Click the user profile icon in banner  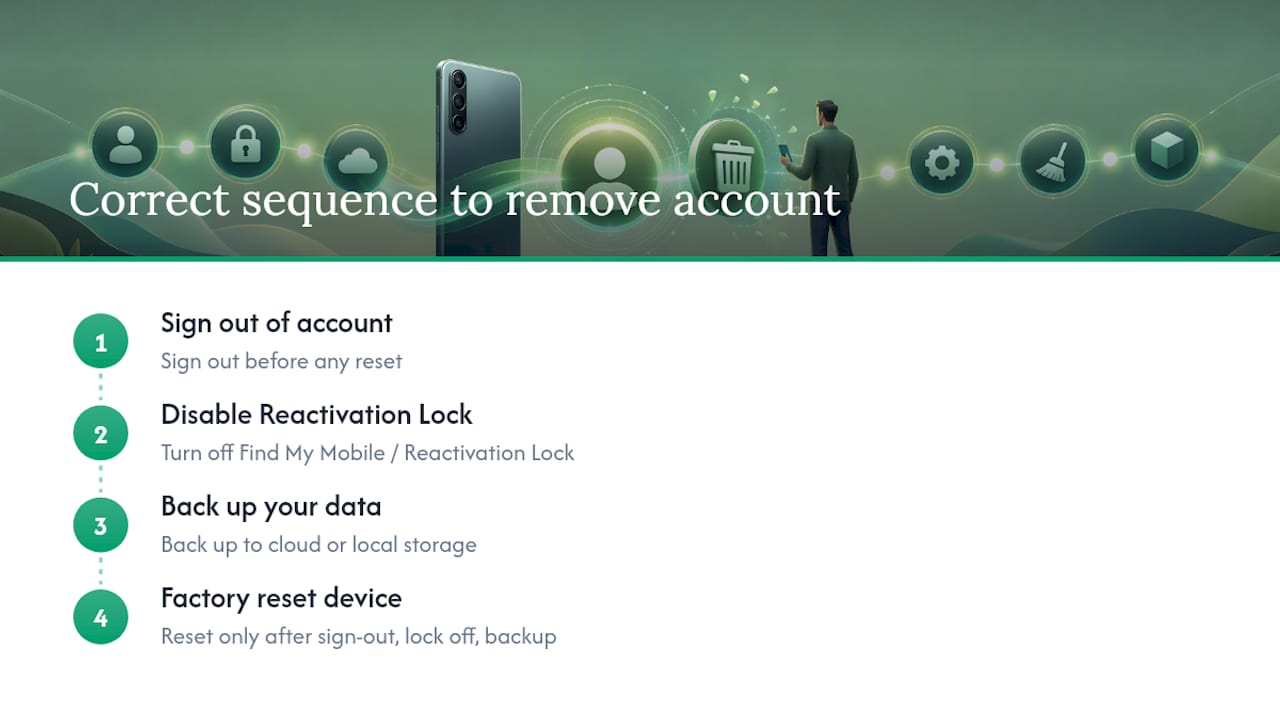pos(125,144)
